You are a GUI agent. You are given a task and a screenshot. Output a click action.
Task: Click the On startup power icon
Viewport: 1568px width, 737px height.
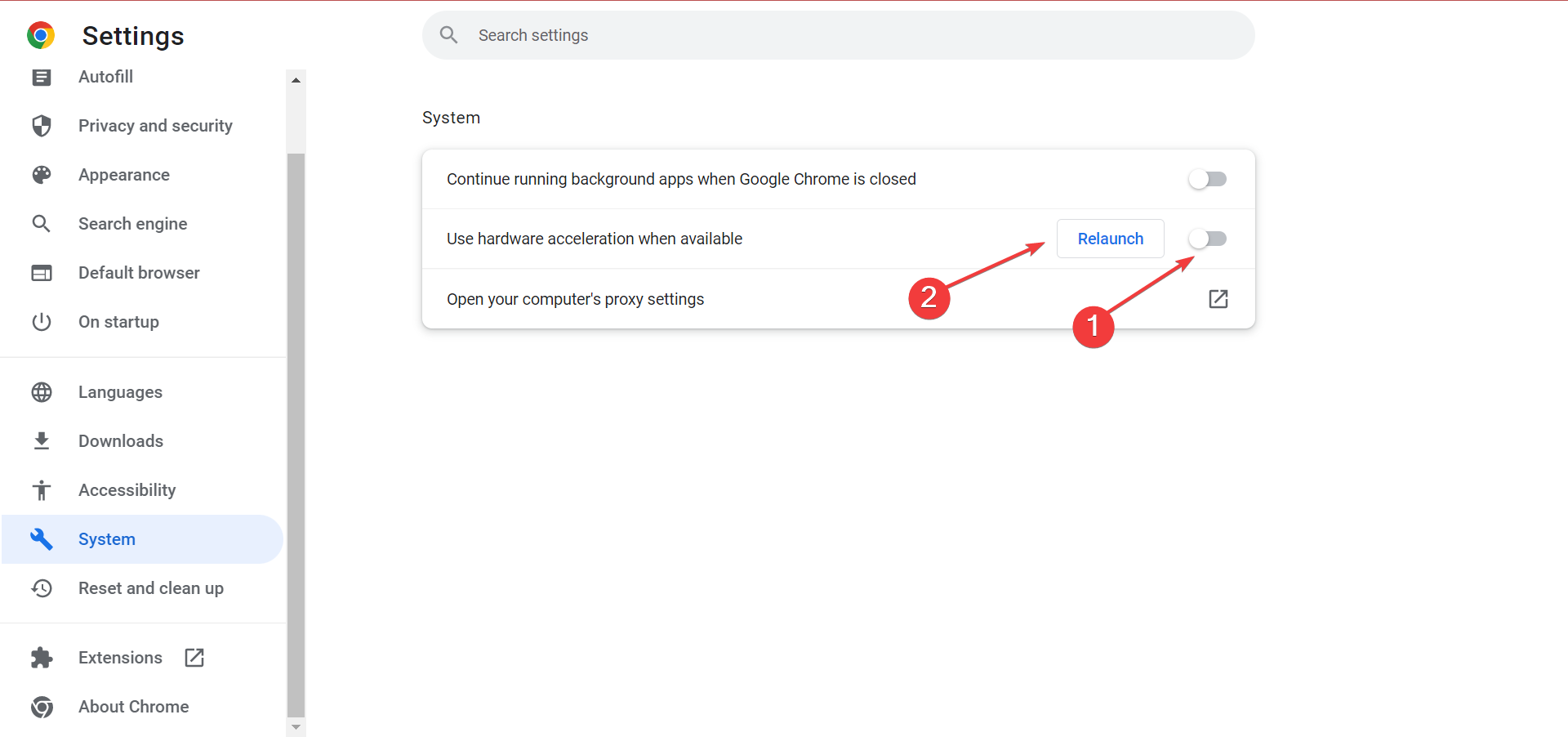click(x=42, y=322)
